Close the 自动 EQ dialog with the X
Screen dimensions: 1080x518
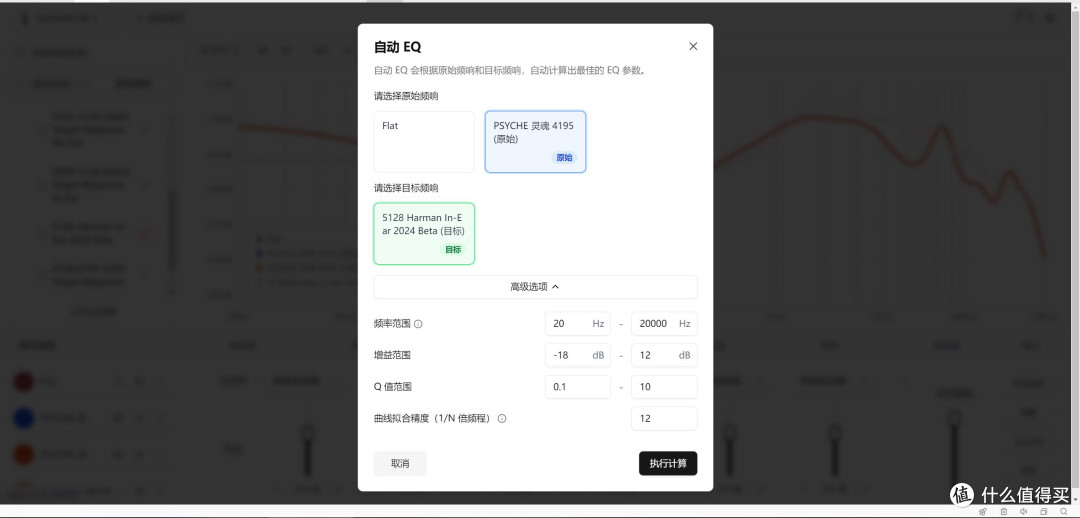tap(693, 46)
